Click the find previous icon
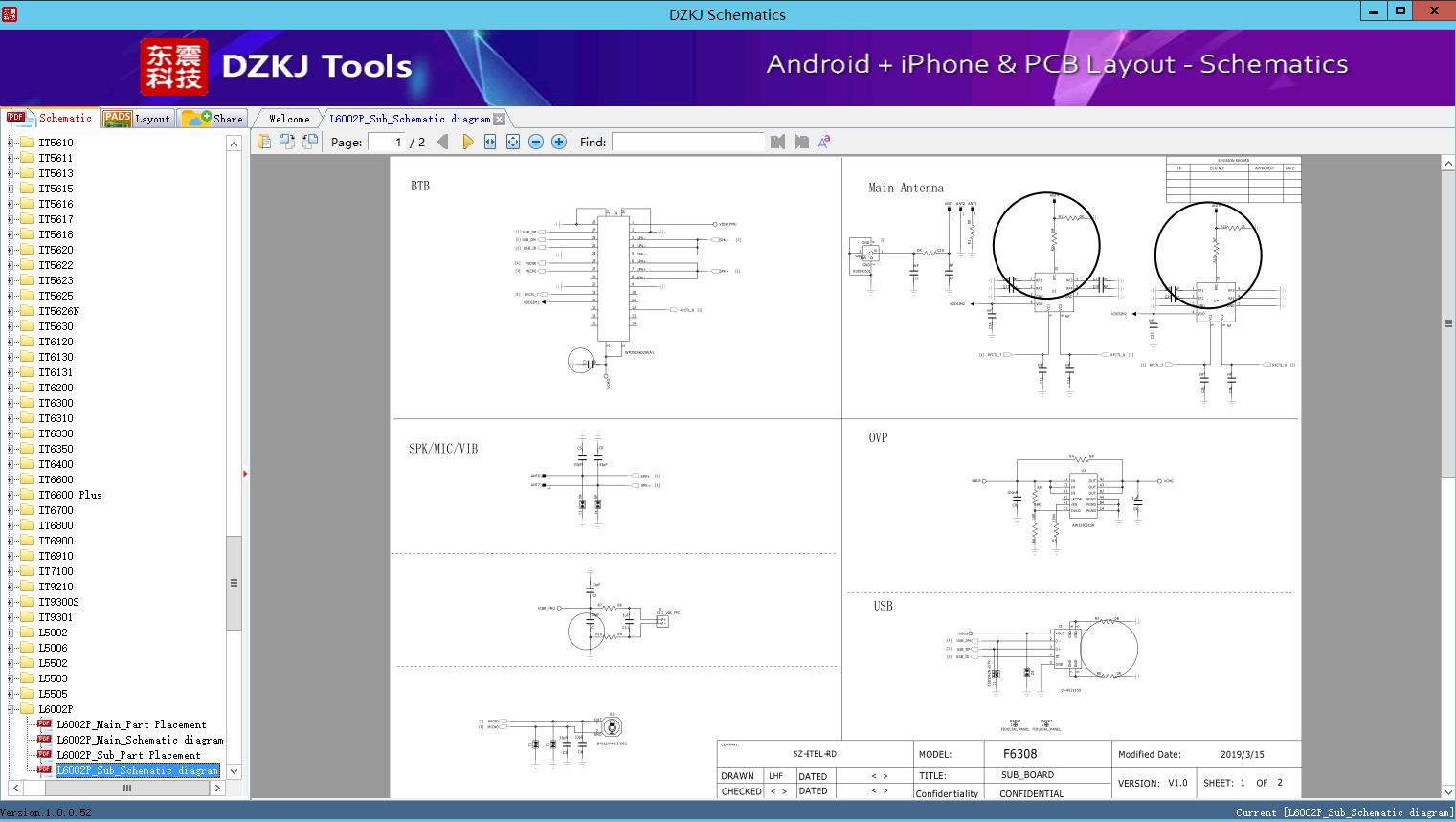The image size is (1456, 822). (x=777, y=142)
